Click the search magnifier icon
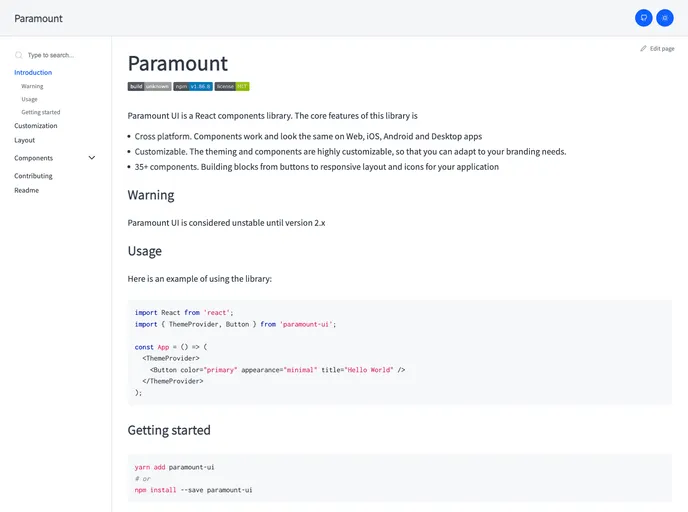Viewport: 688px width, 512px height. 18,55
